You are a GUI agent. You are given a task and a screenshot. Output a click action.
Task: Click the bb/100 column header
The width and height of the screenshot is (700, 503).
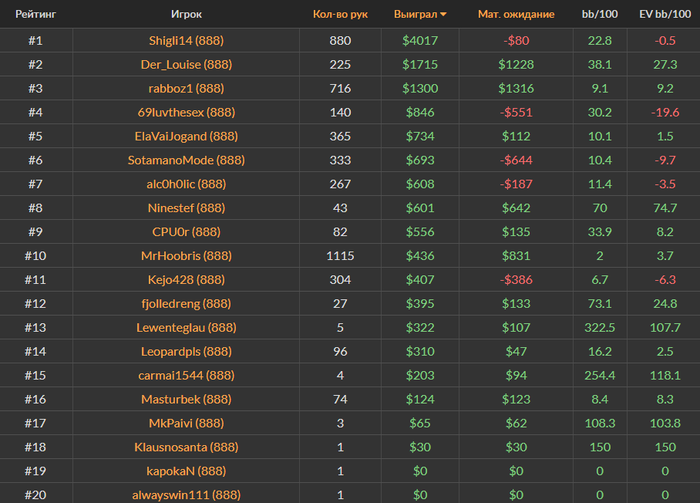599,15
